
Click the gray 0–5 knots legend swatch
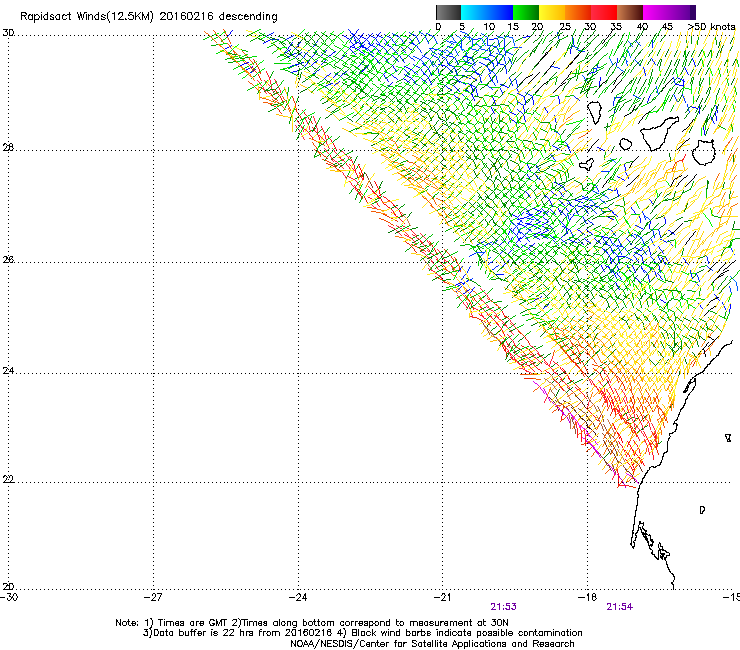448,12
